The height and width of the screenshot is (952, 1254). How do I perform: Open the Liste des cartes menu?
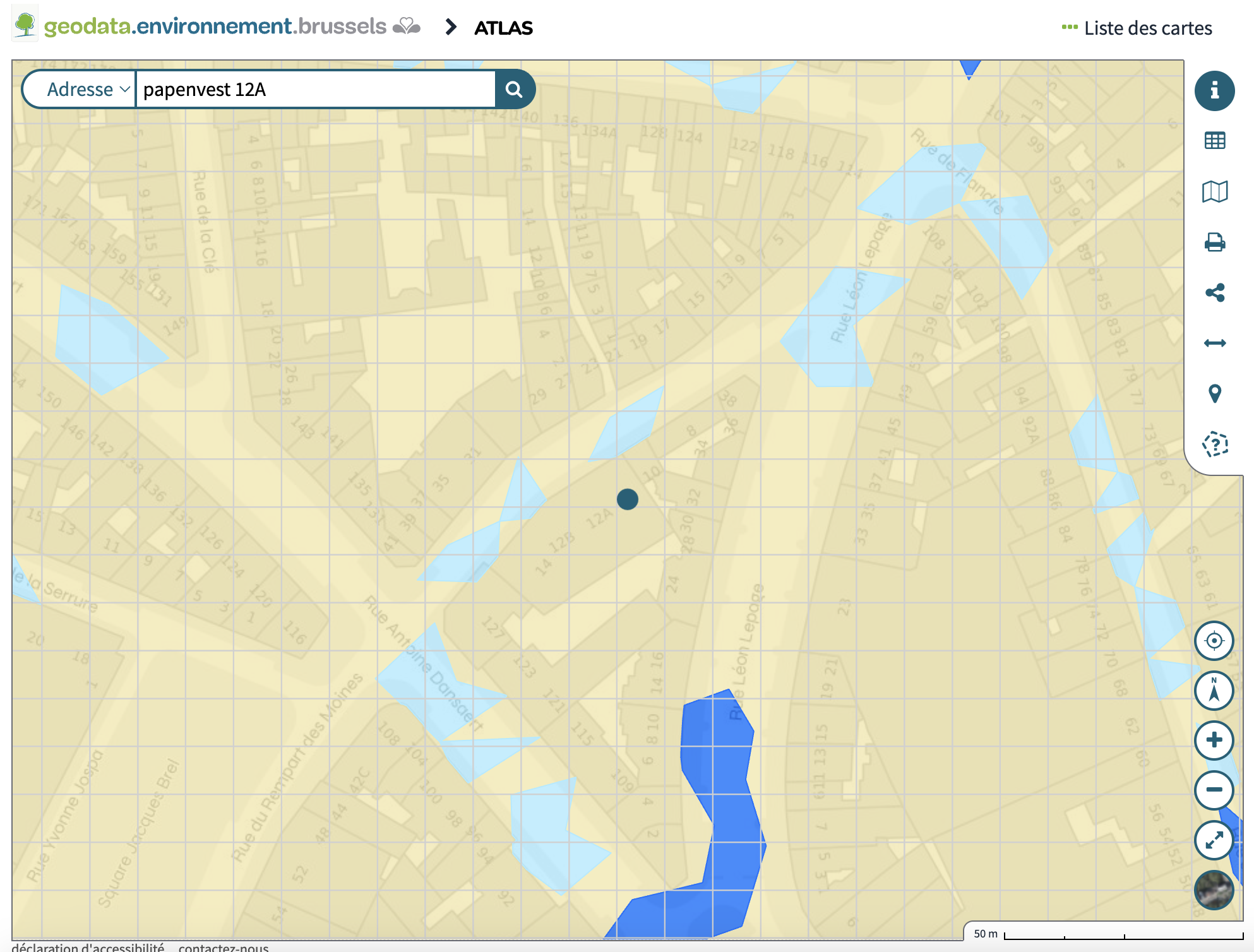(1137, 28)
